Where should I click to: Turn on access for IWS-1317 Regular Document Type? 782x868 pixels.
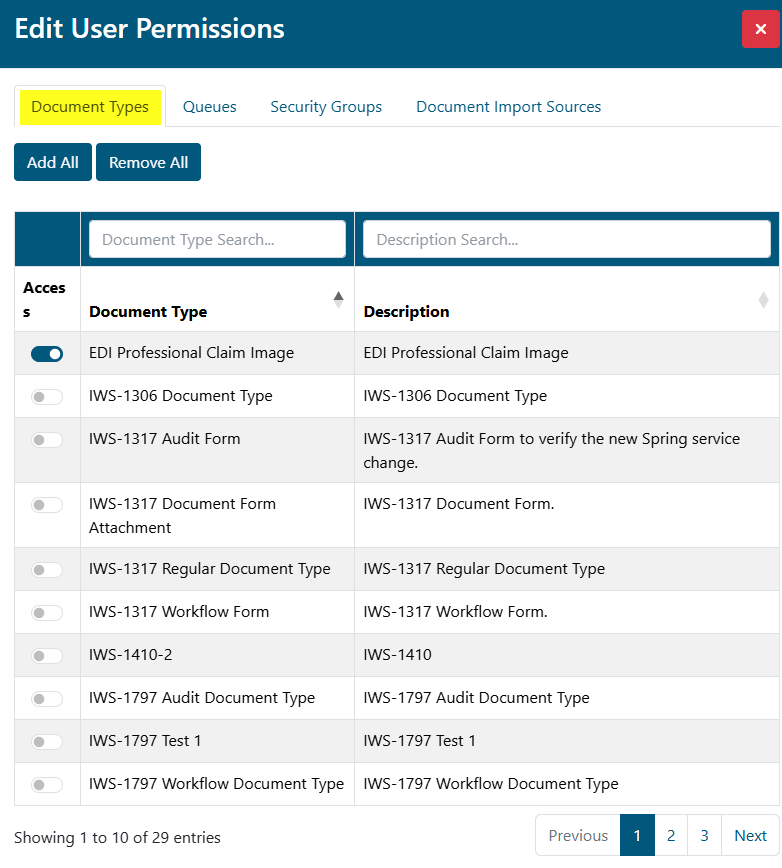[x=47, y=570]
